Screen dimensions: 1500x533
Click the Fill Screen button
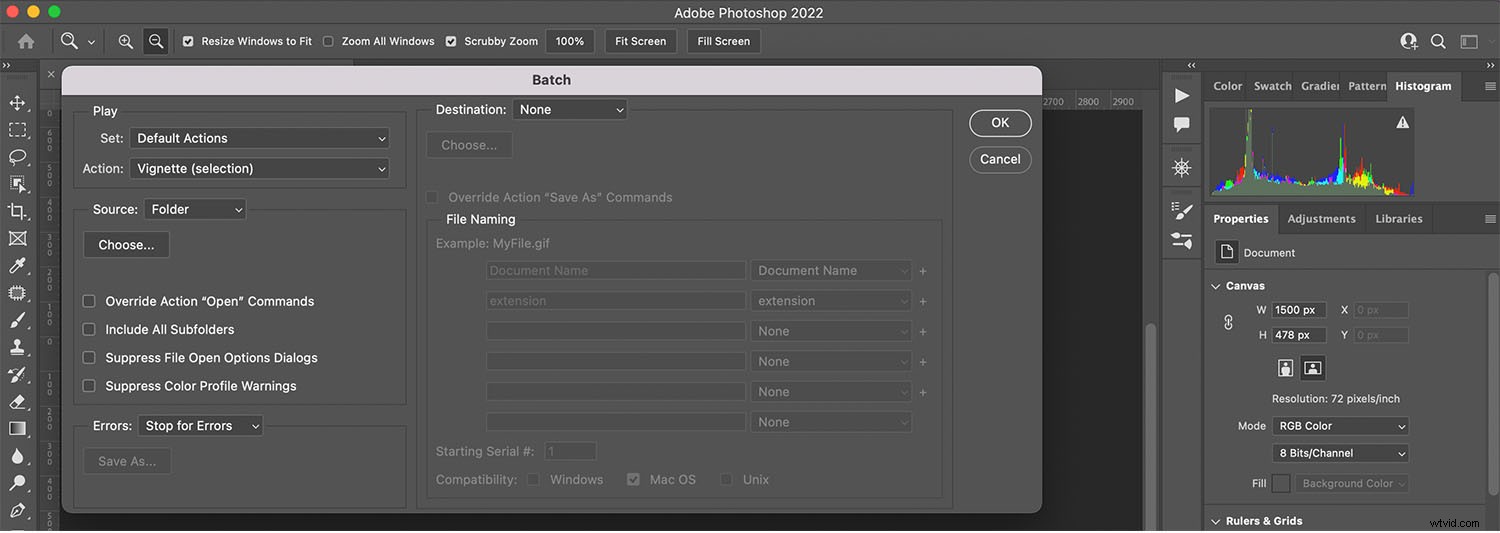(724, 41)
